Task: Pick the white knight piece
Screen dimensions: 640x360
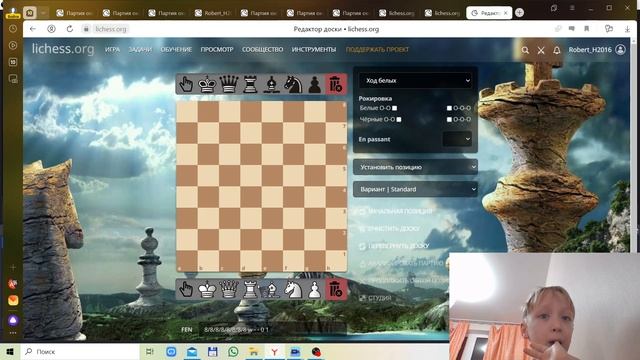Action: [293, 290]
